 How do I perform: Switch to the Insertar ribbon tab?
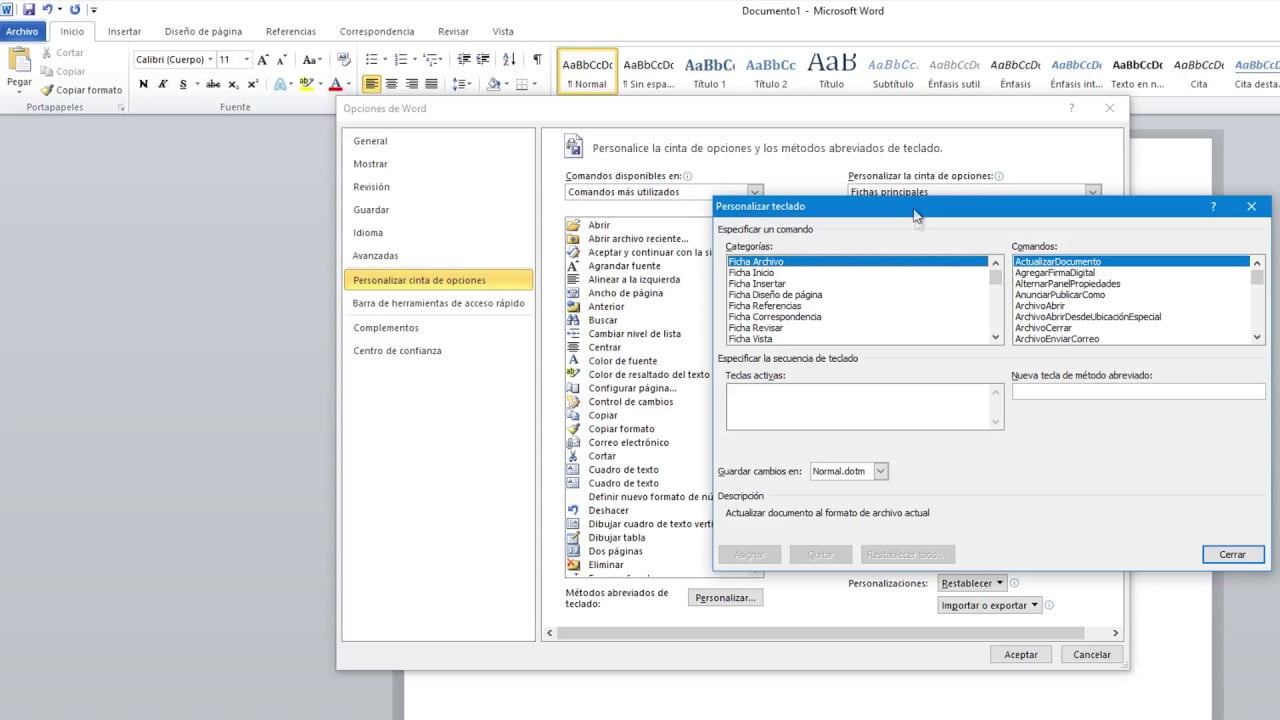(x=124, y=32)
